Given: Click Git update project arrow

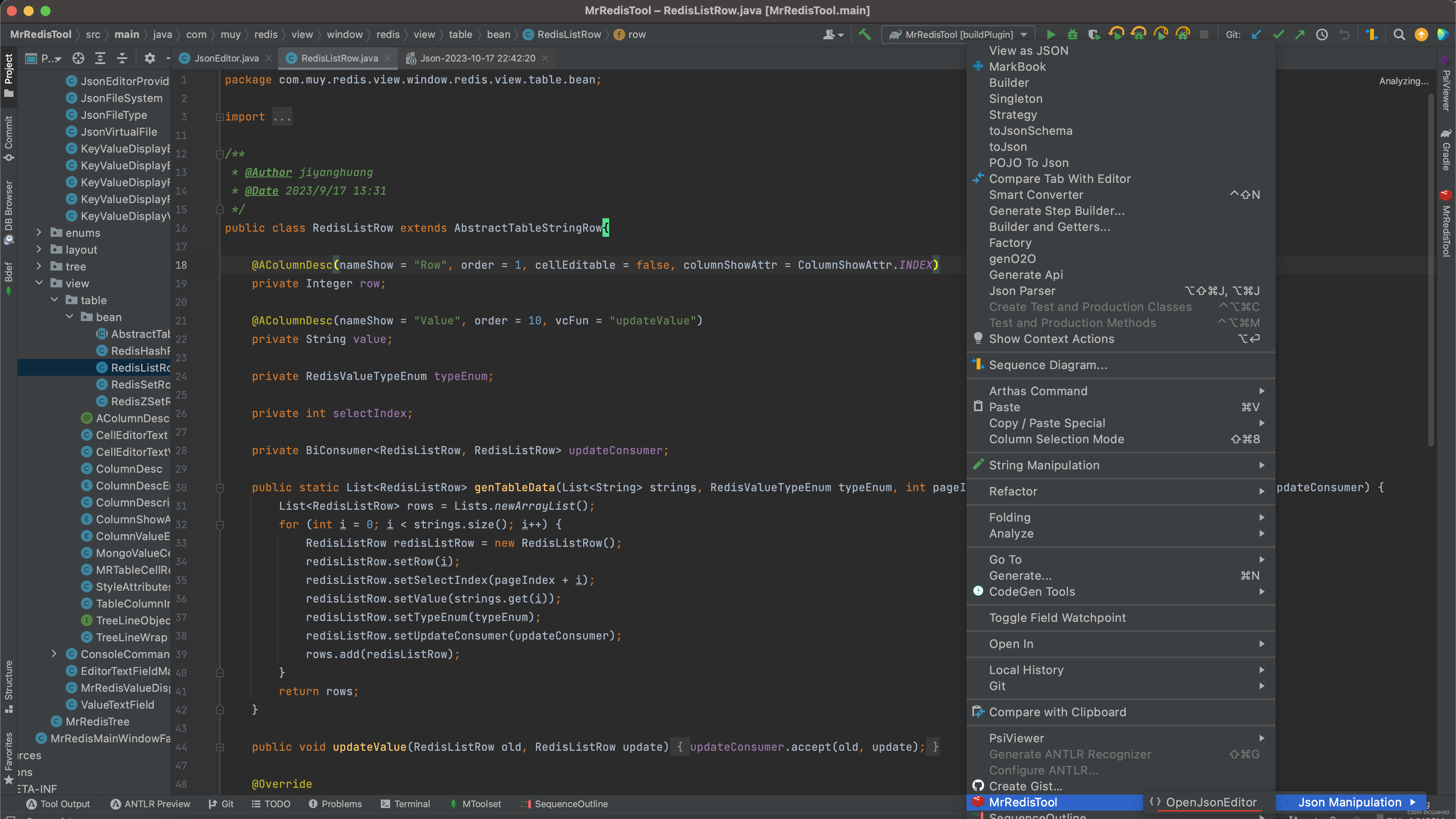Looking at the screenshot, I should click(x=1256, y=35).
